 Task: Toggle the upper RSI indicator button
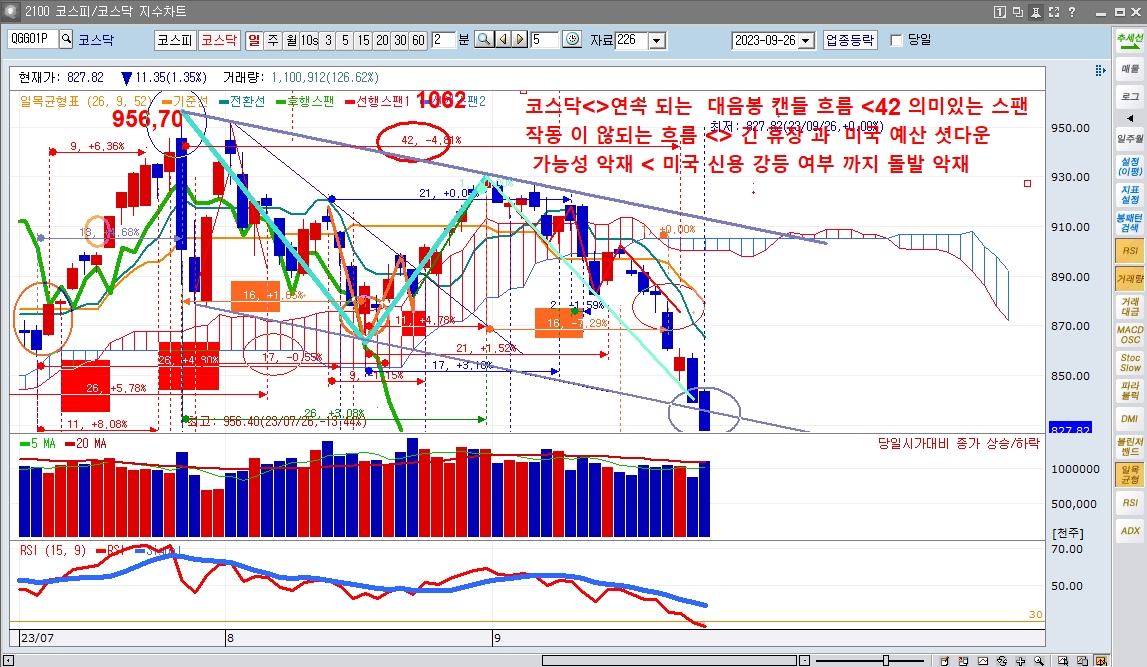[1129, 251]
